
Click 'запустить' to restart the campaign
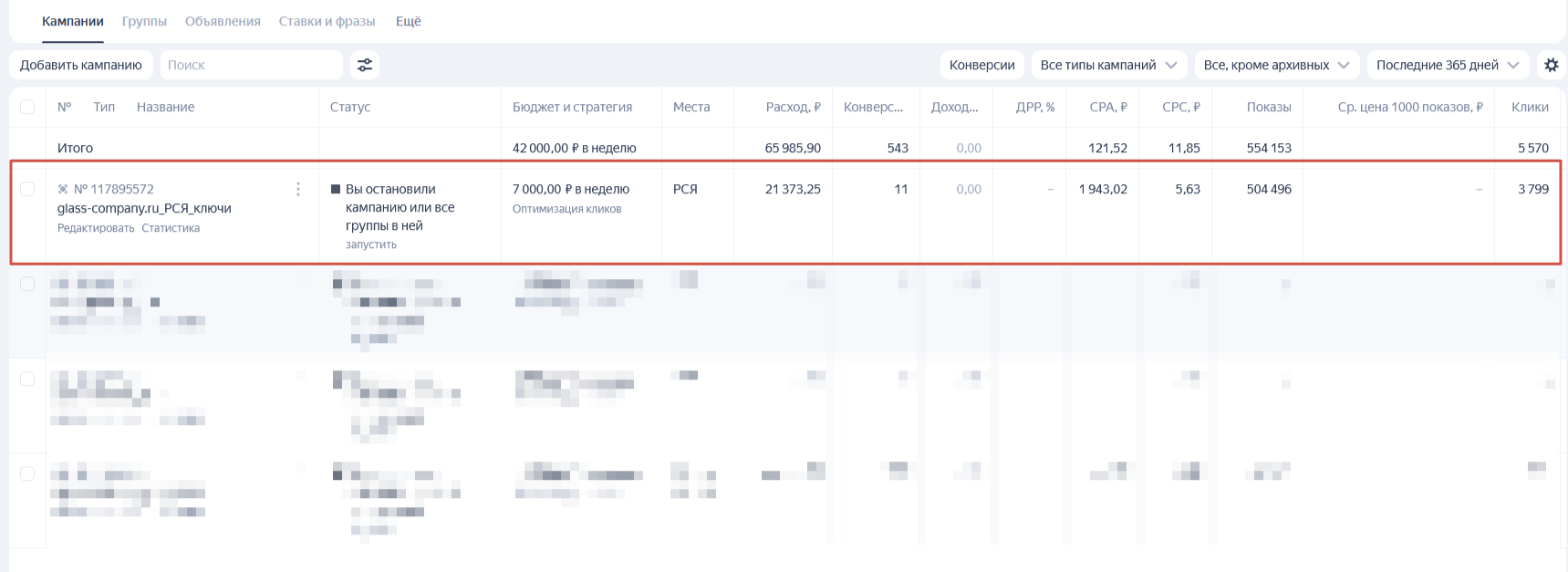click(371, 244)
